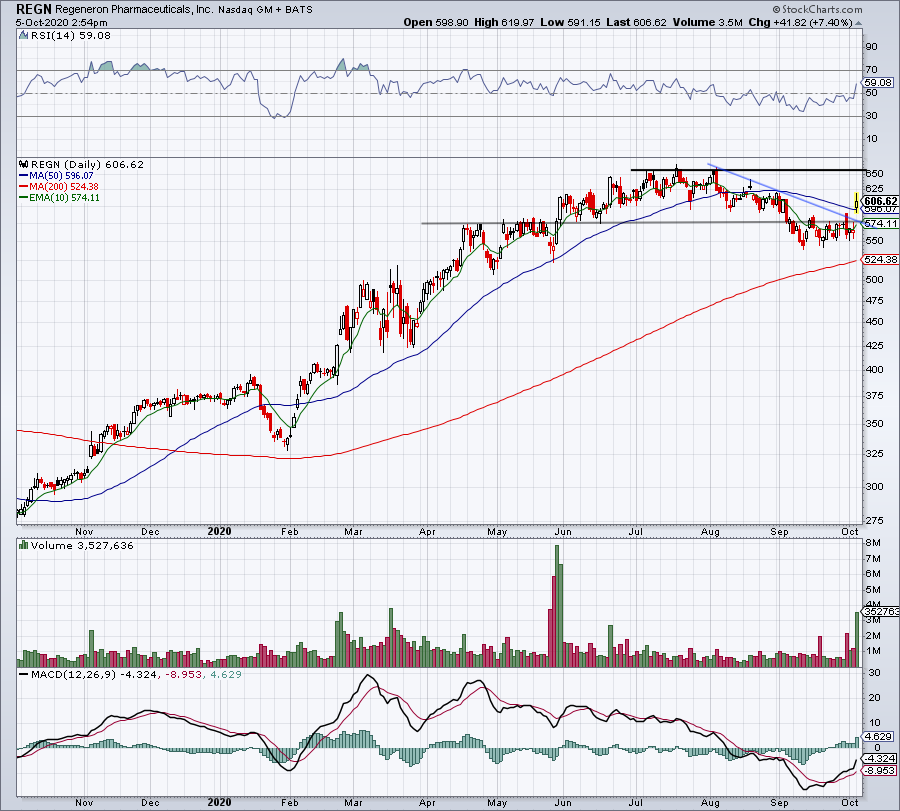Click the MA(200) 524.38 legend label

64,187
